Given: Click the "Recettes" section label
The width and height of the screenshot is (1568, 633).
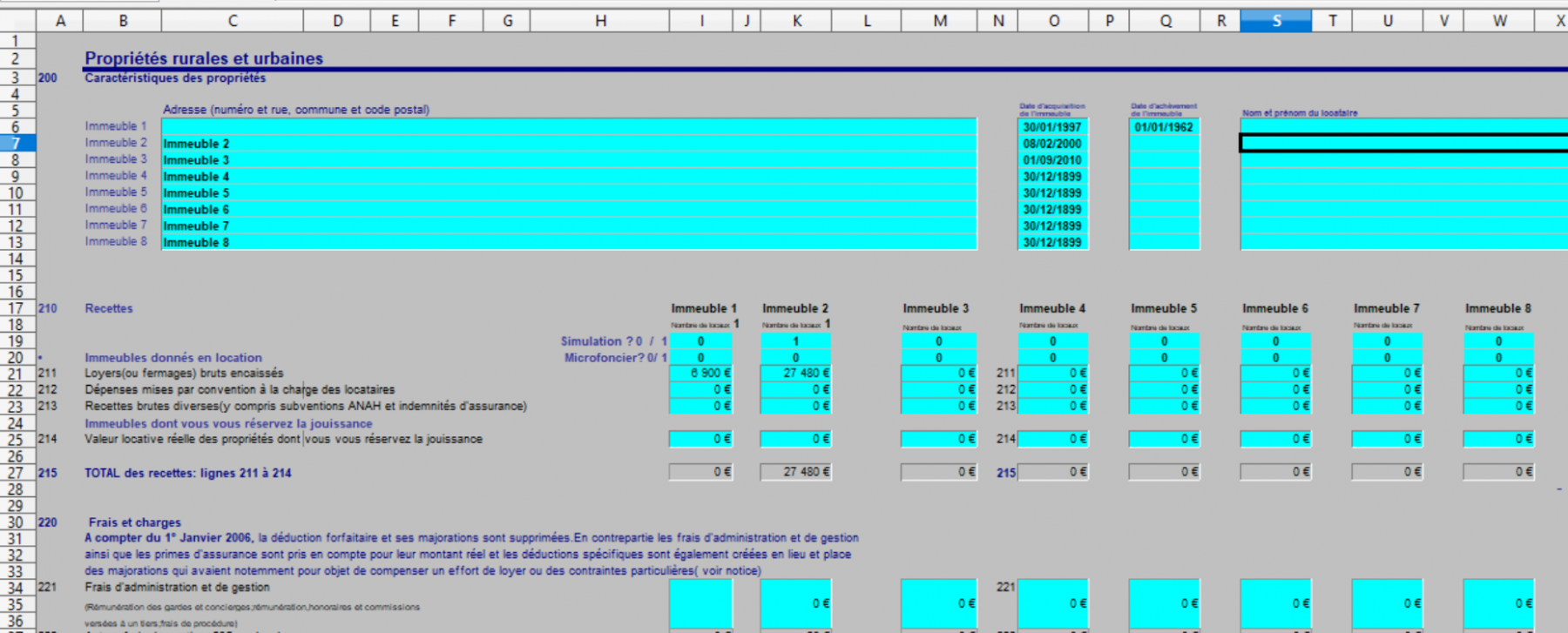Looking at the screenshot, I should point(109,308).
